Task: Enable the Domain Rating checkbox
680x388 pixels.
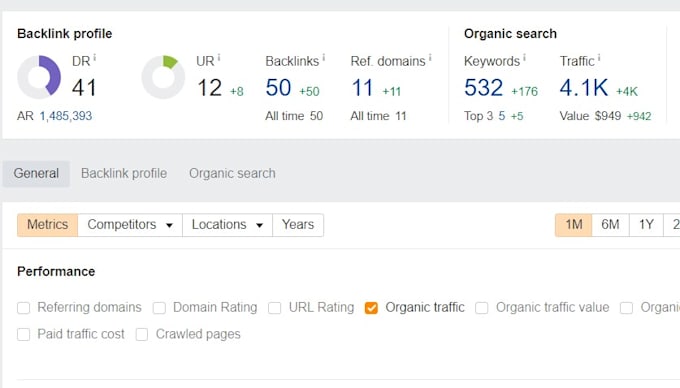Action: pos(159,308)
